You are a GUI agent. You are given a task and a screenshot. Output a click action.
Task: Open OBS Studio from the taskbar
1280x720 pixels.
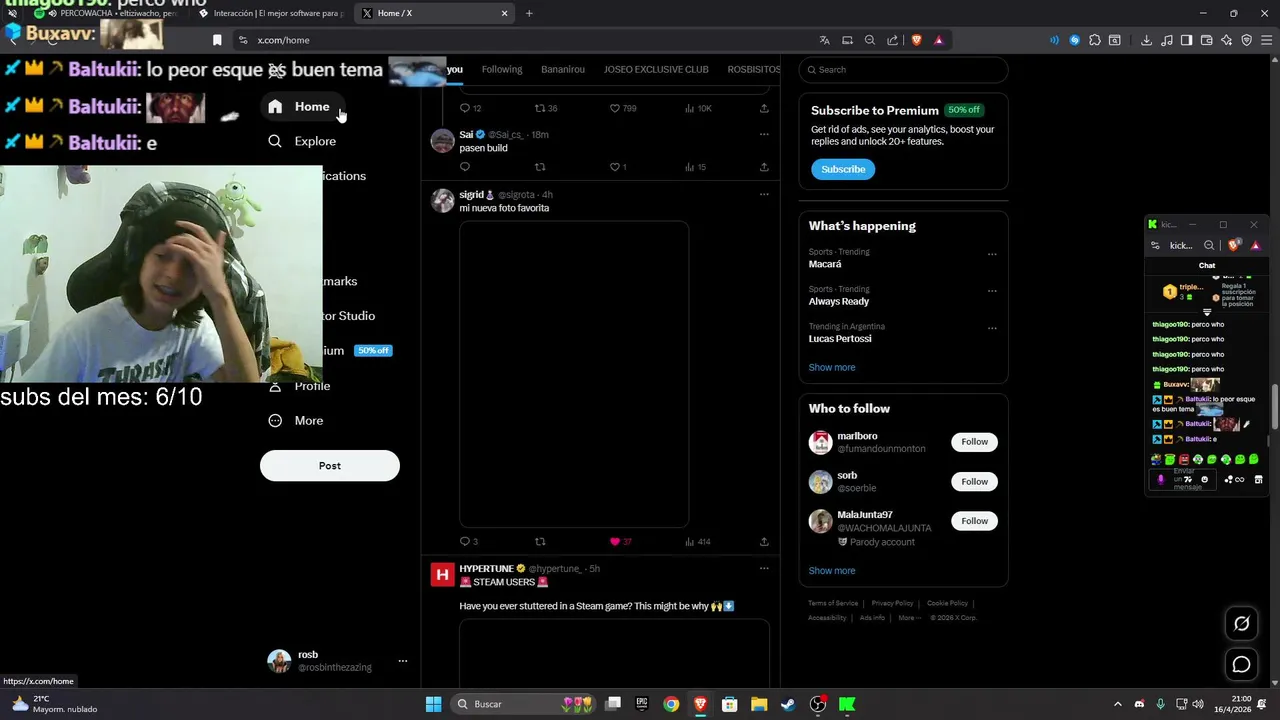coord(818,704)
